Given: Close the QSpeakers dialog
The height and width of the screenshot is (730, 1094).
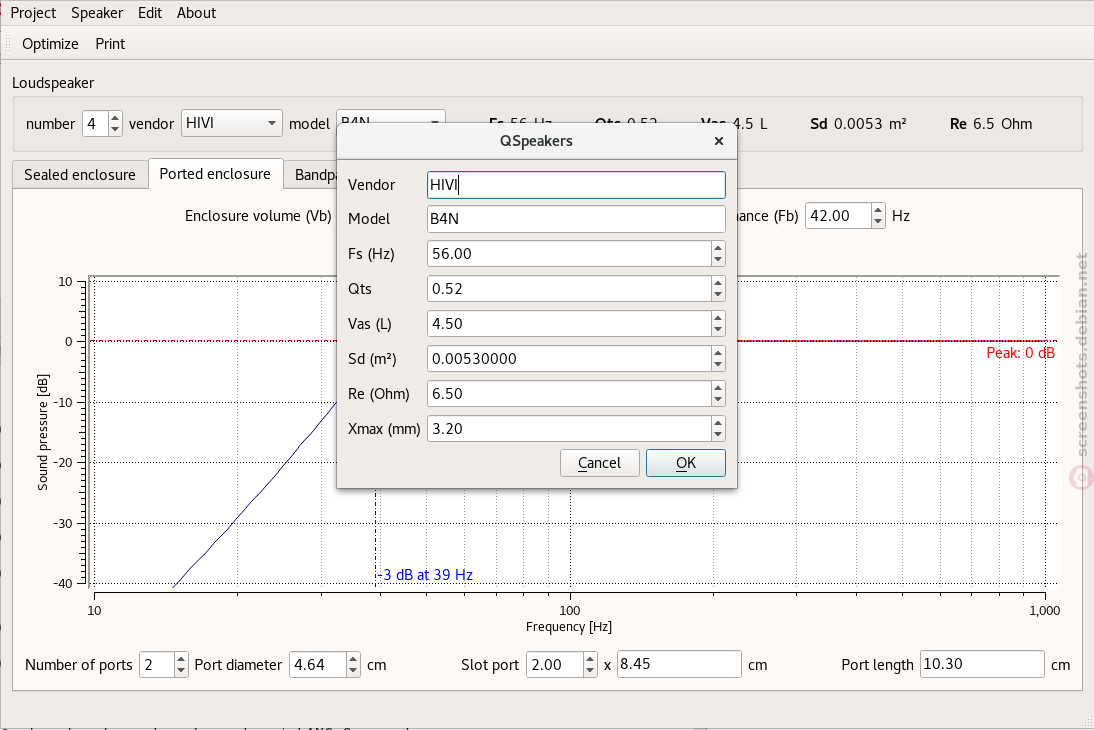Looking at the screenshot, I should point(719,141).
